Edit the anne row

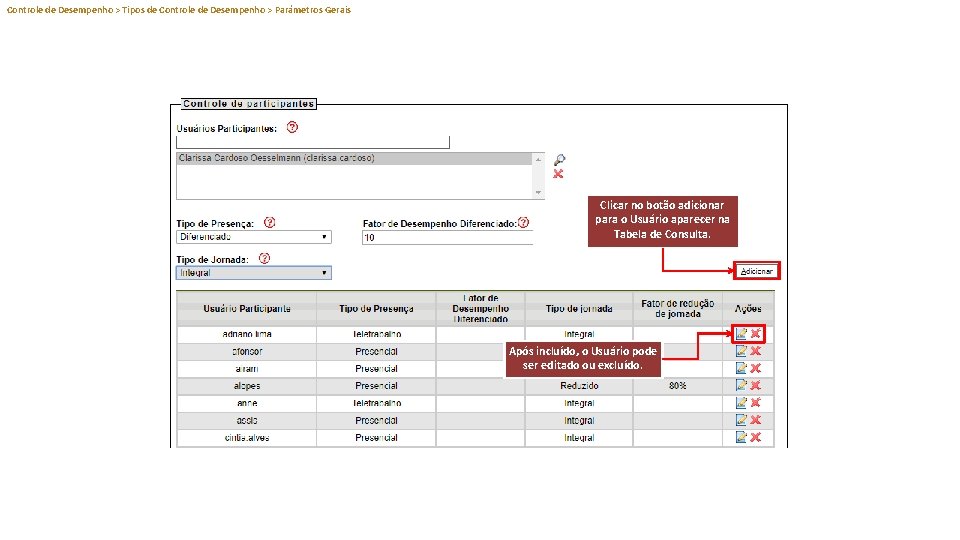point(741,402)
